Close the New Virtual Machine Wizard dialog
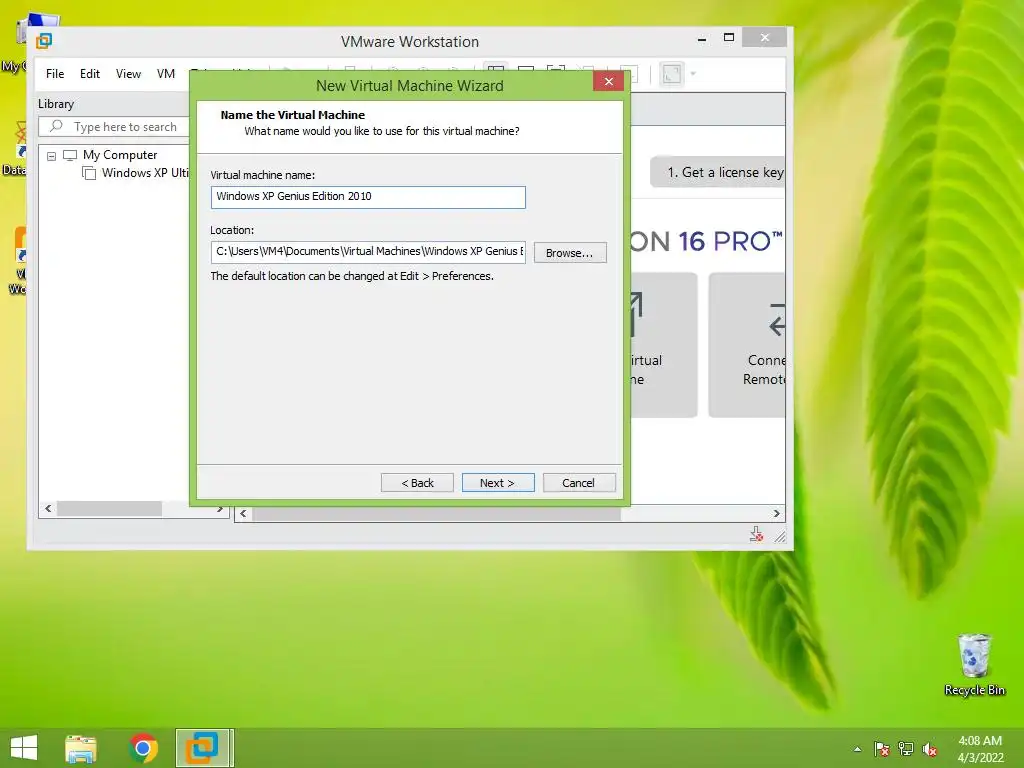 pos(609,81)
